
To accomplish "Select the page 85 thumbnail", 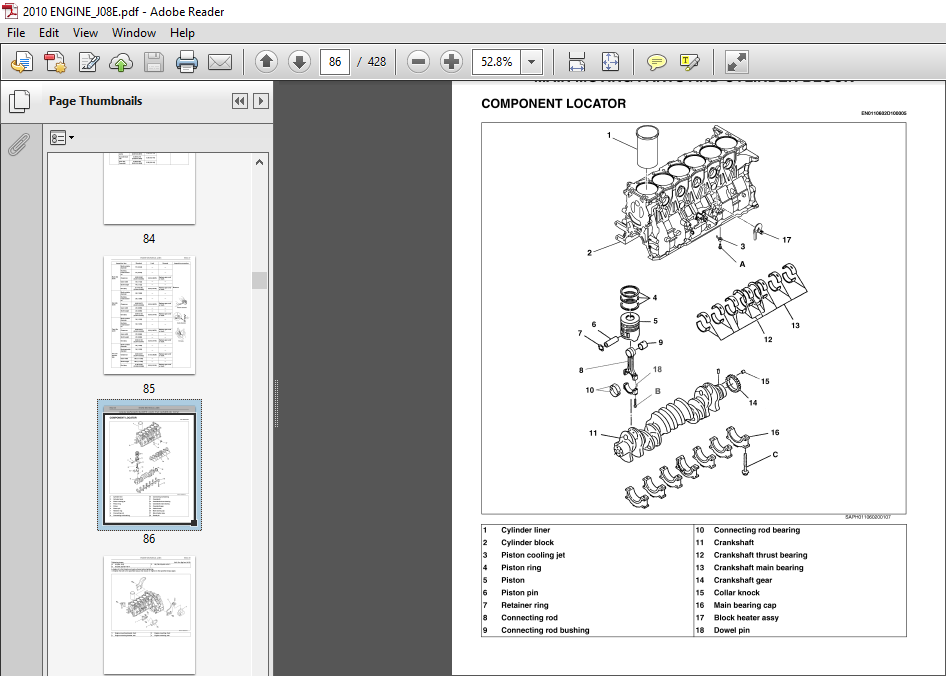I will [150, 315].
